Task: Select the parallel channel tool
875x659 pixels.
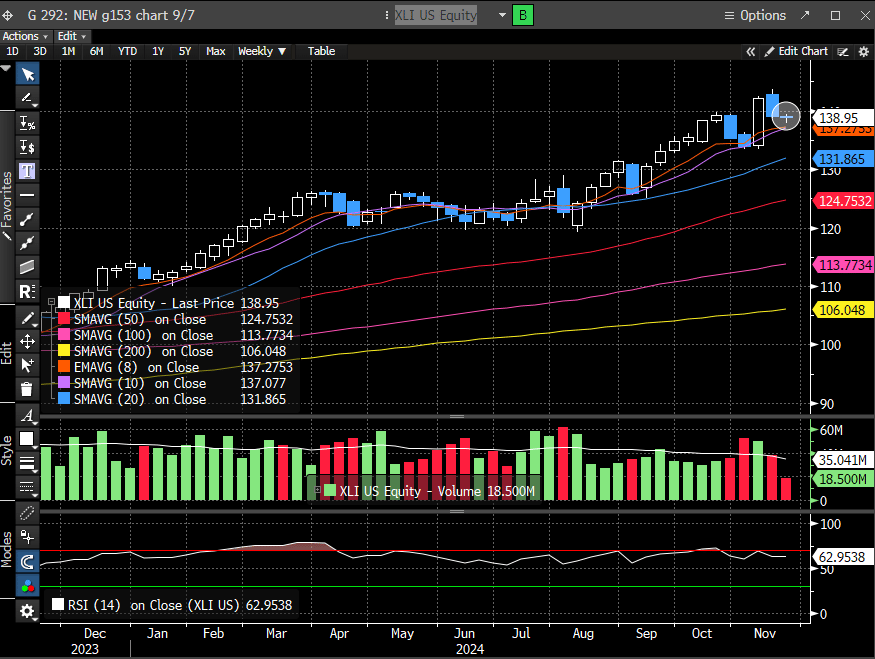Action: [x=27, y=267]
